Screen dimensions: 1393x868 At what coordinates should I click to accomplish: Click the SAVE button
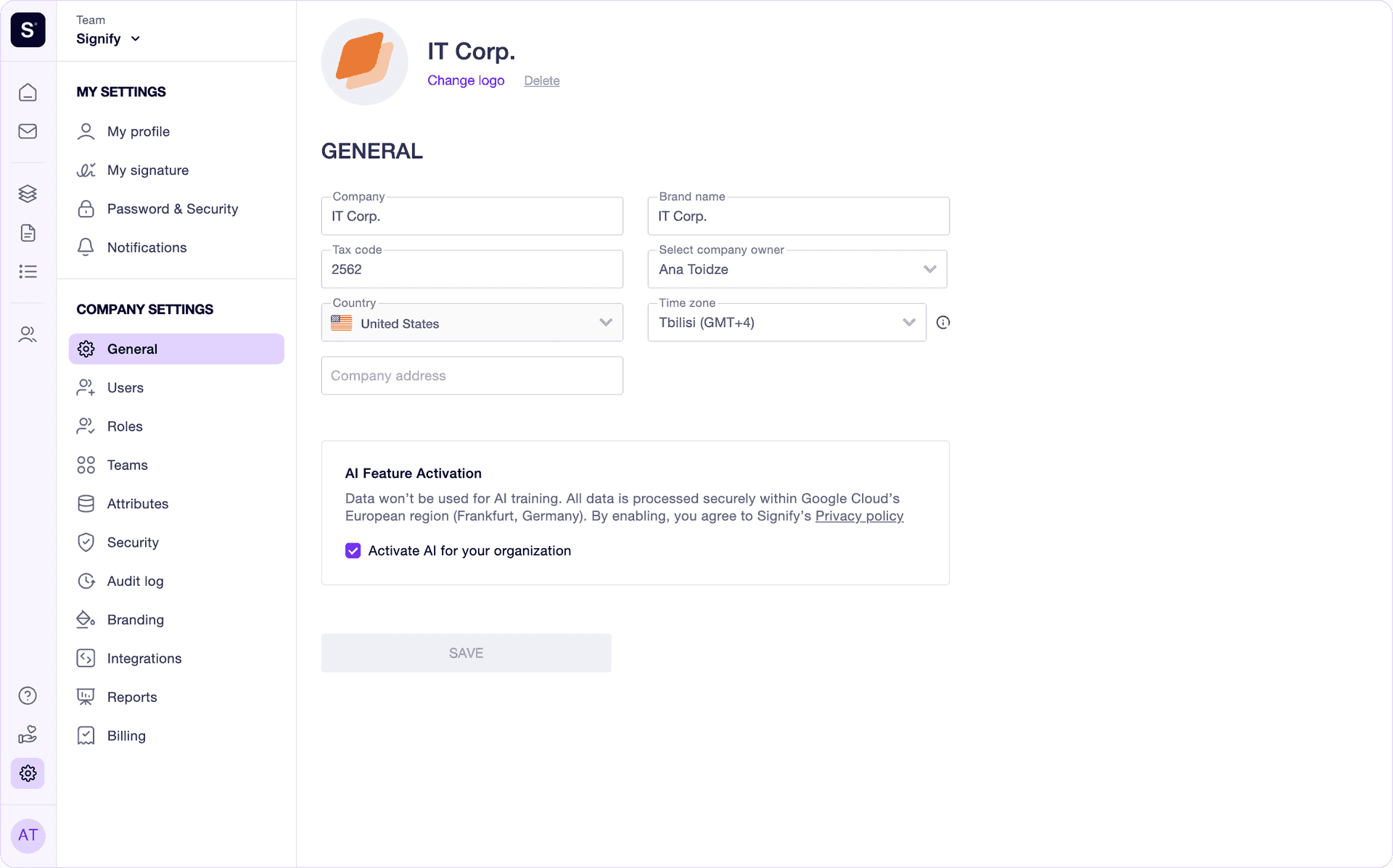click(x=467, y=653)
